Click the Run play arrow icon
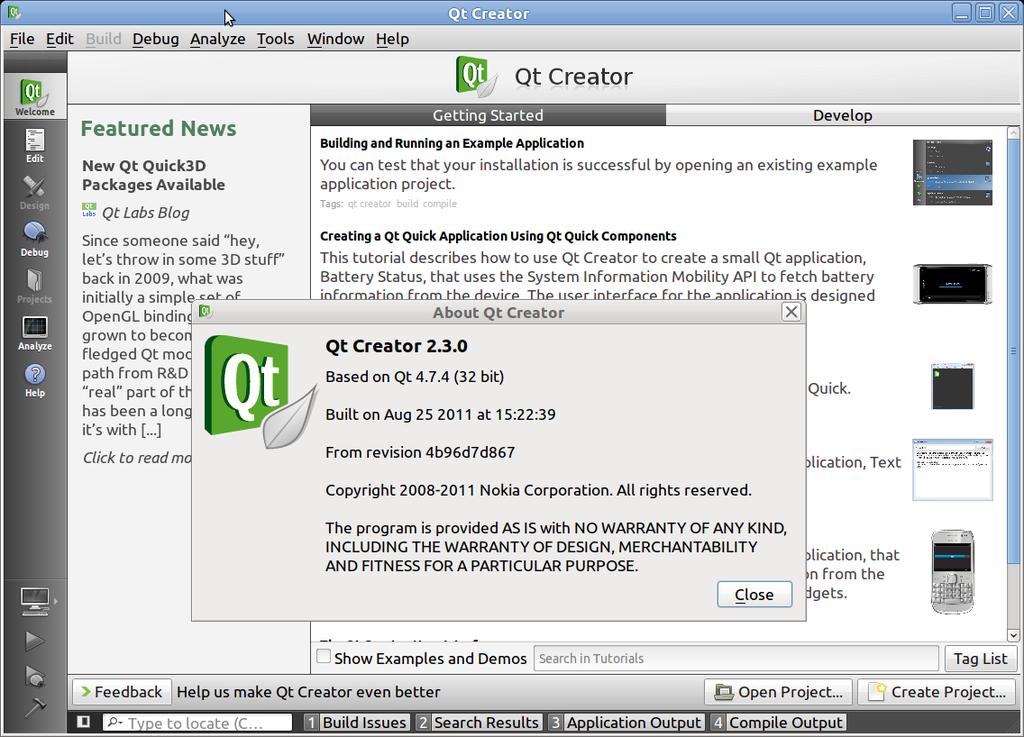 click(x=35, y=641)
